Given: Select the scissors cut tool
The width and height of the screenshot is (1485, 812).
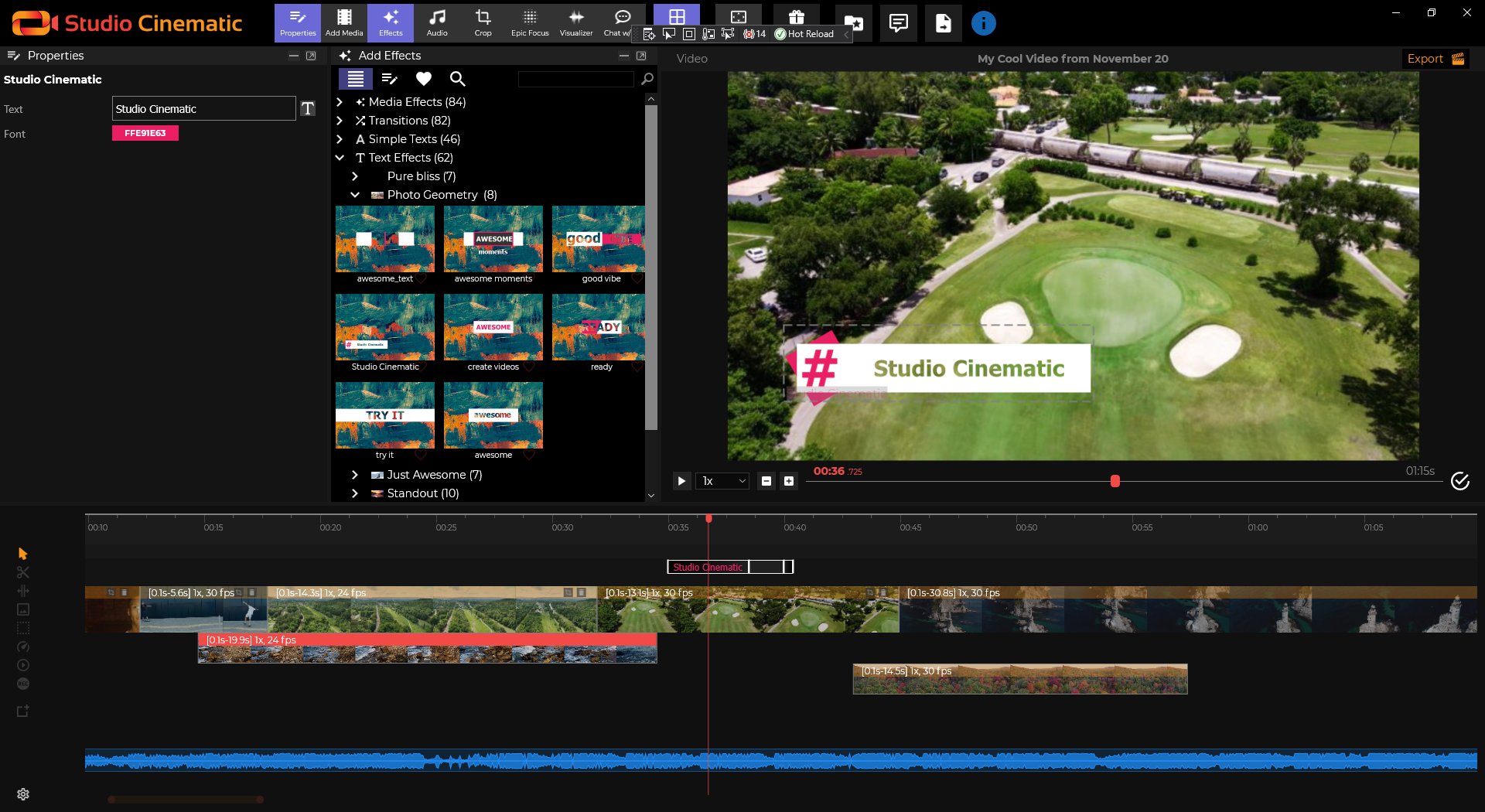Looking at the screenshot, I should click(x=22, y=572).
